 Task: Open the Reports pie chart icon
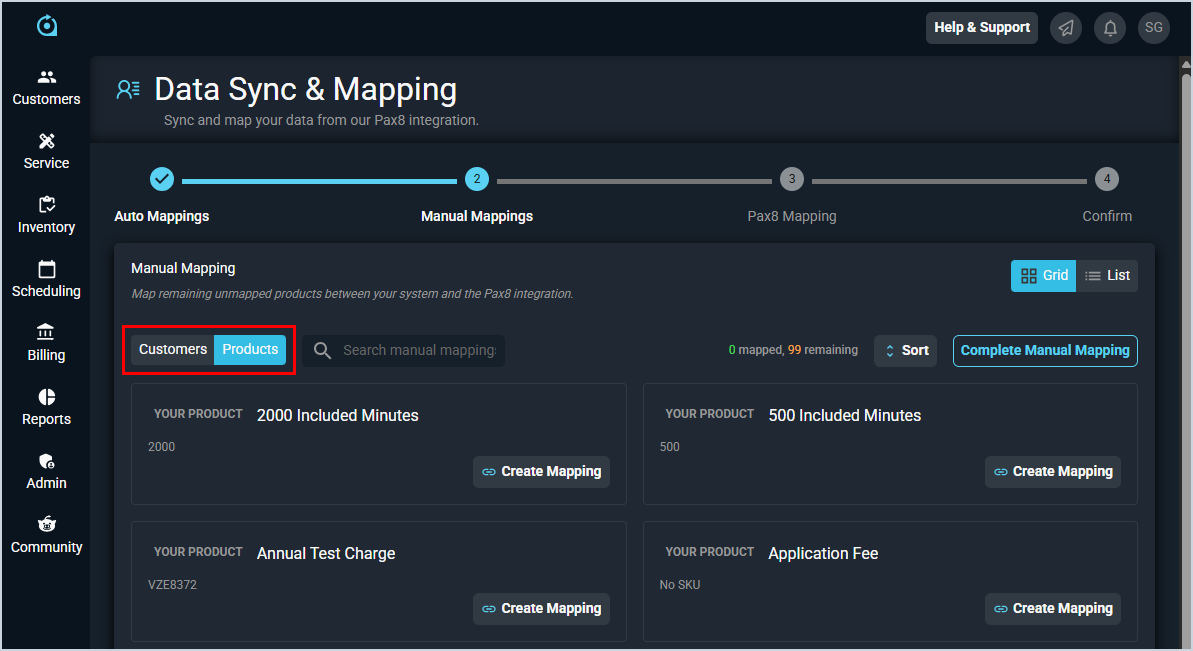pyautogui.click(x=47, y=397)
